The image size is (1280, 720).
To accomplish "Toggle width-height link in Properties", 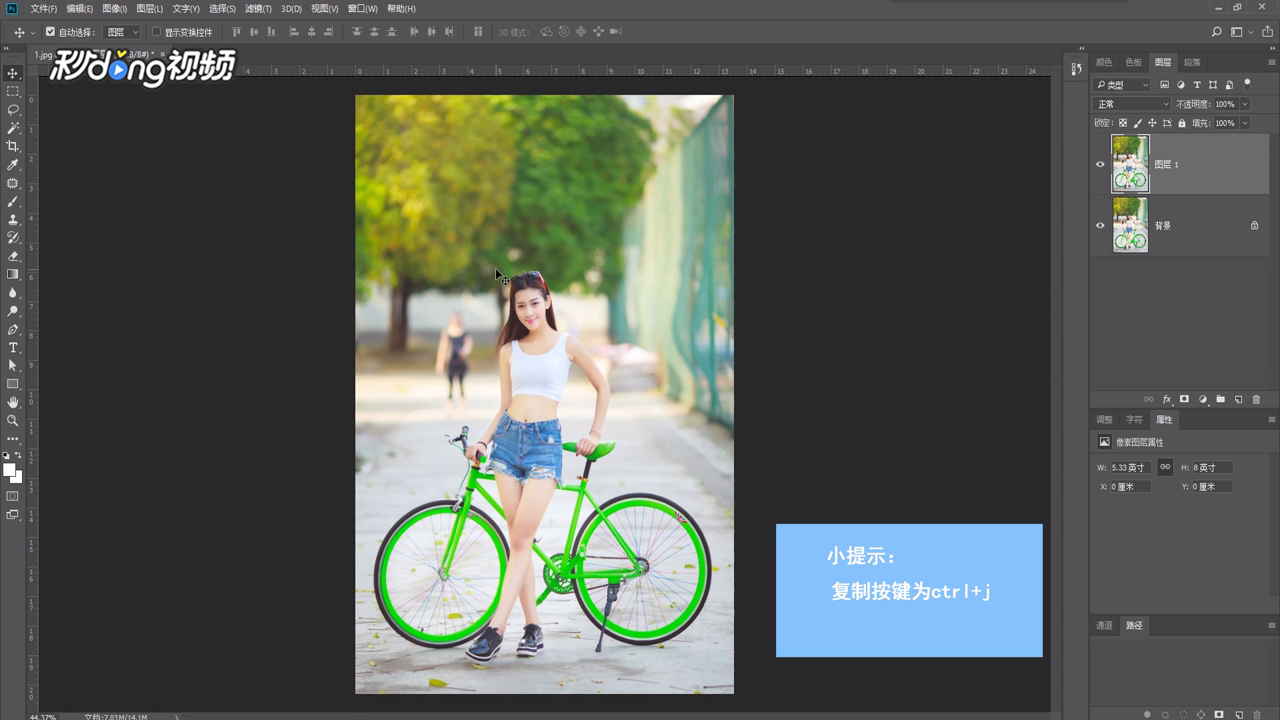I will [x=1165, y=467].
